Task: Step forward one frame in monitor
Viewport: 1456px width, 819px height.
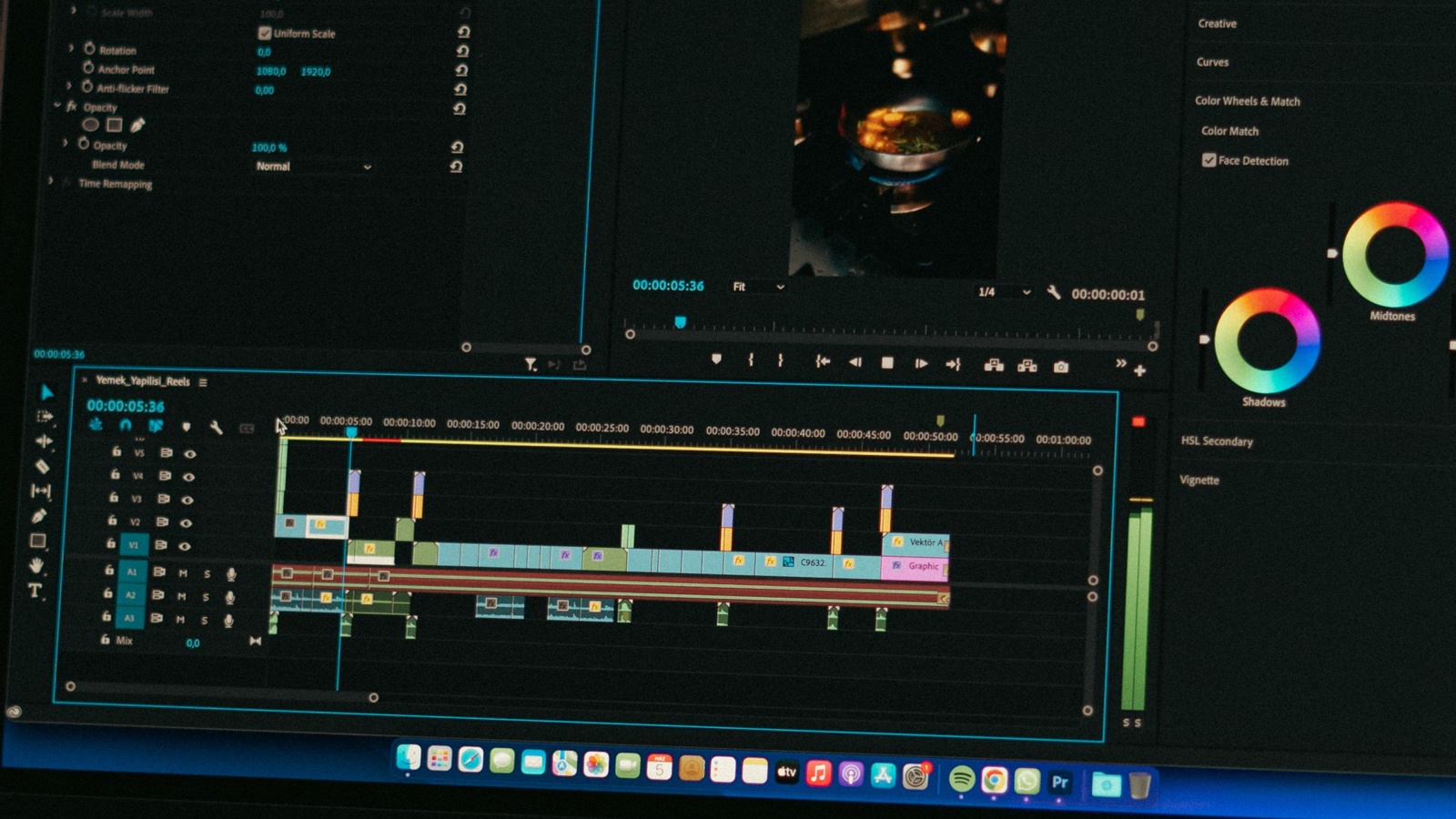Action: (921, 363)
